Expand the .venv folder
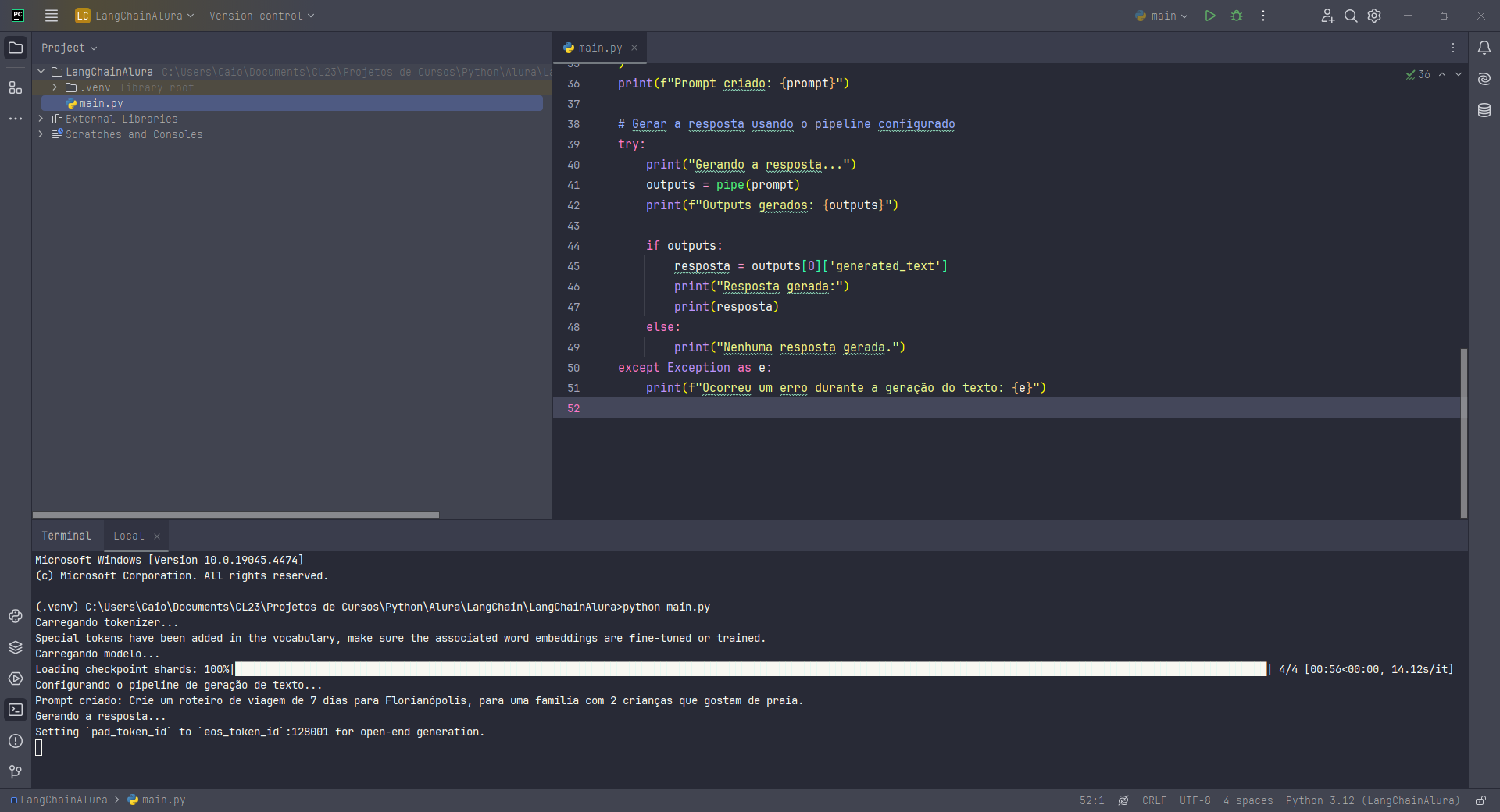Screen dimensions: 1500x812 coord(55,87)
